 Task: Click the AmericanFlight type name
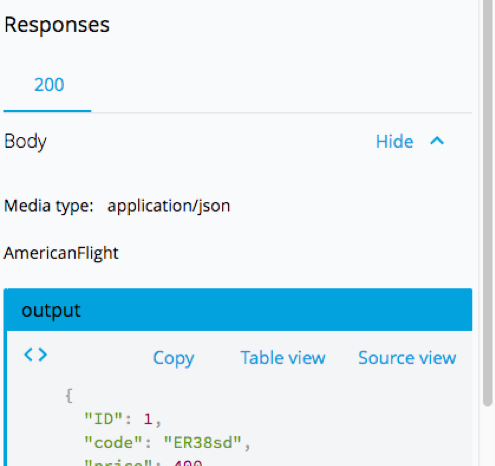tap(61, 253)
